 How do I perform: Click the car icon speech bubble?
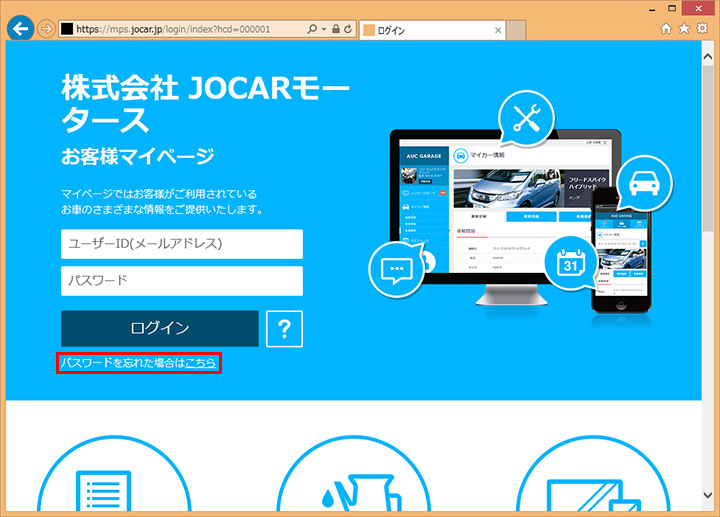[644, 184]
